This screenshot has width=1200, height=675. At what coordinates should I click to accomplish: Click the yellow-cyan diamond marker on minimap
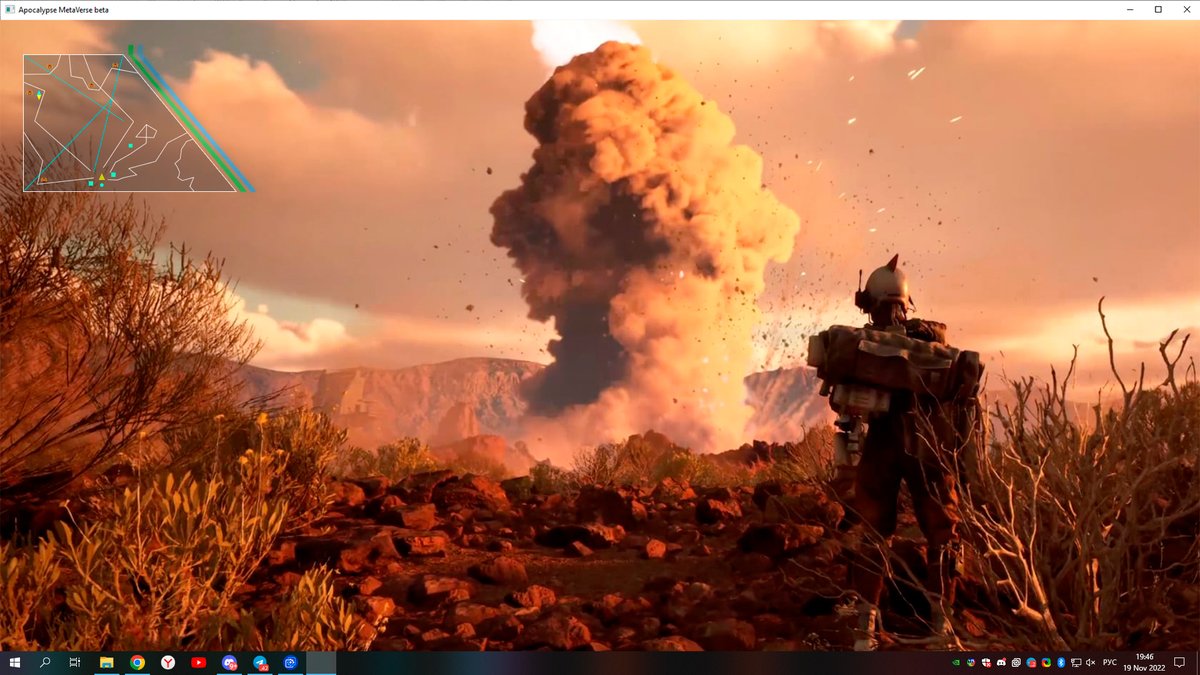click(x=39, y=96)
